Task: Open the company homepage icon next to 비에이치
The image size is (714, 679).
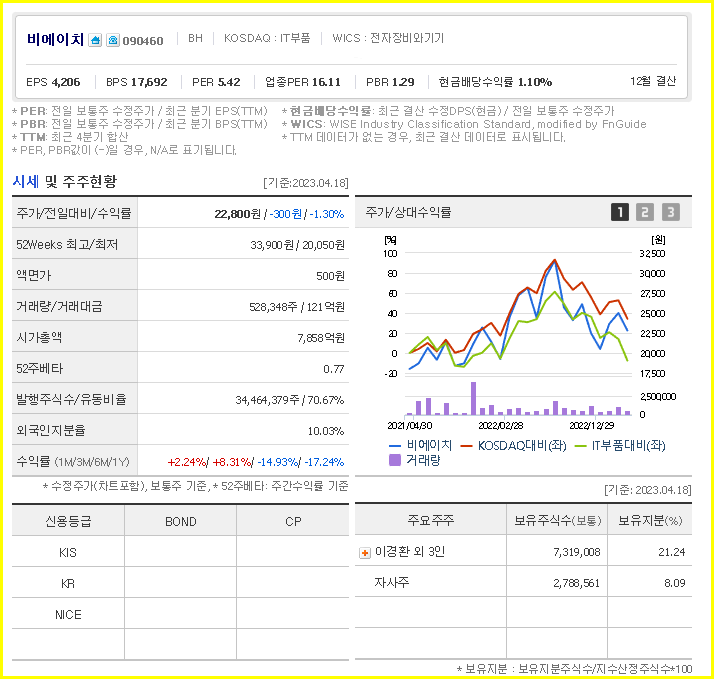Action: [x=95, y=40]
